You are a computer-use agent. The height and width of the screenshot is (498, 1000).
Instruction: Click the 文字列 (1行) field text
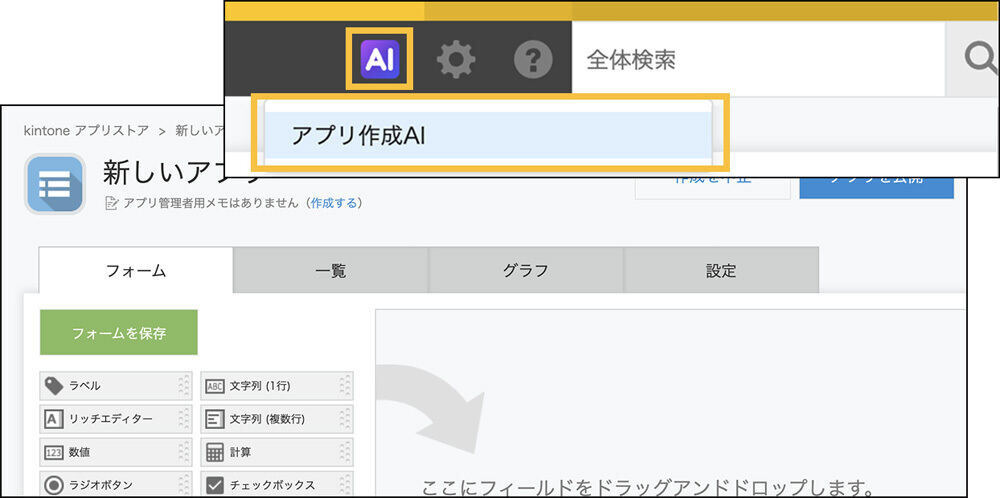[260, 386]
